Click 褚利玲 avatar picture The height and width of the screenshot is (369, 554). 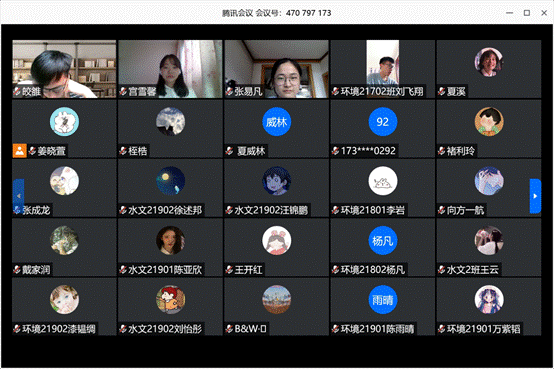(489, 122)
